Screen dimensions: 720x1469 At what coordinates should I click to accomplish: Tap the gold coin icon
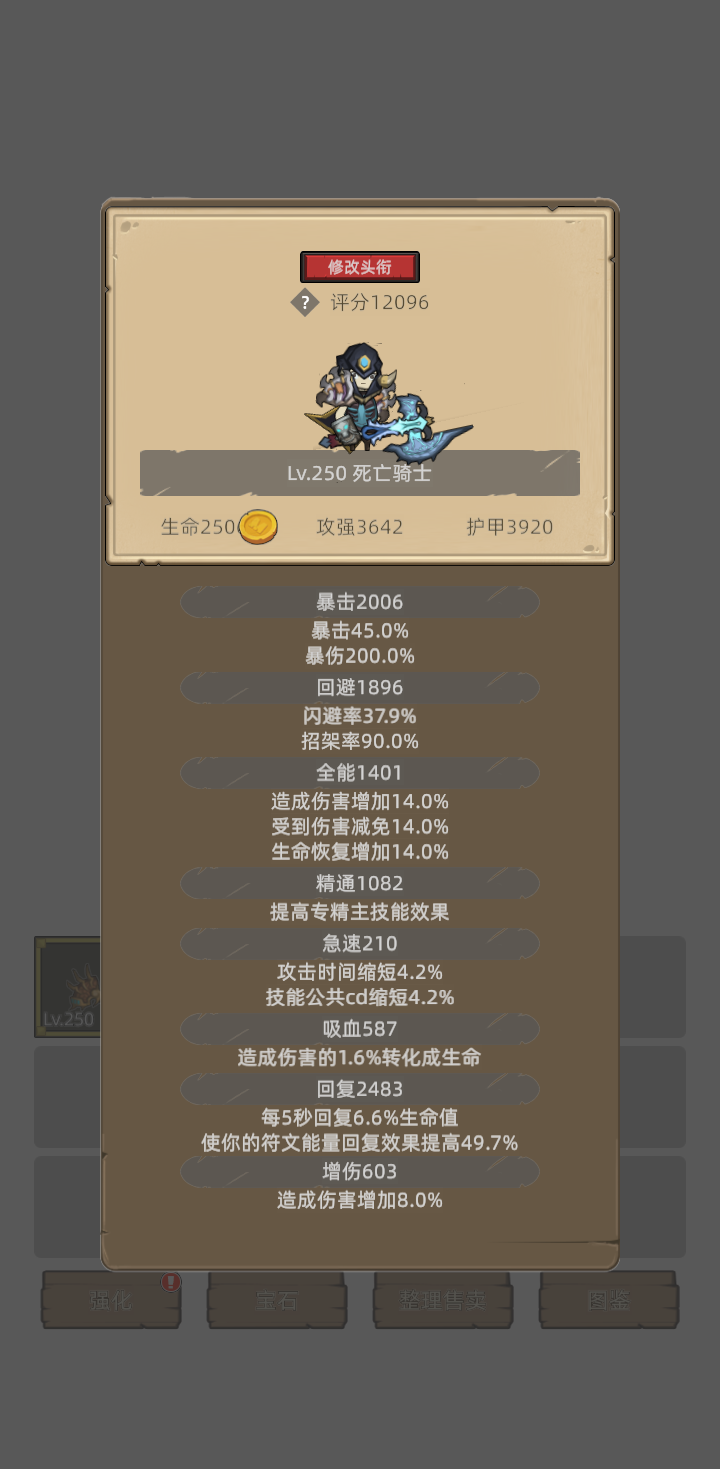pos(258,526)
